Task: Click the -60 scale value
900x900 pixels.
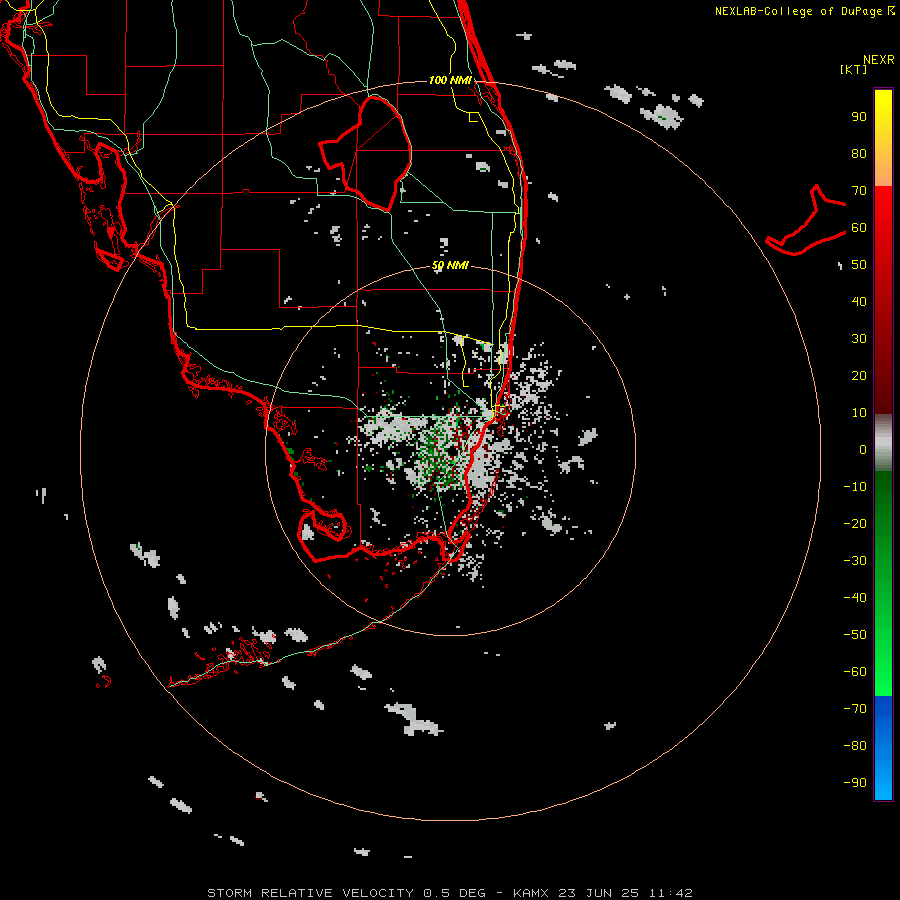Action: [855, 672]
